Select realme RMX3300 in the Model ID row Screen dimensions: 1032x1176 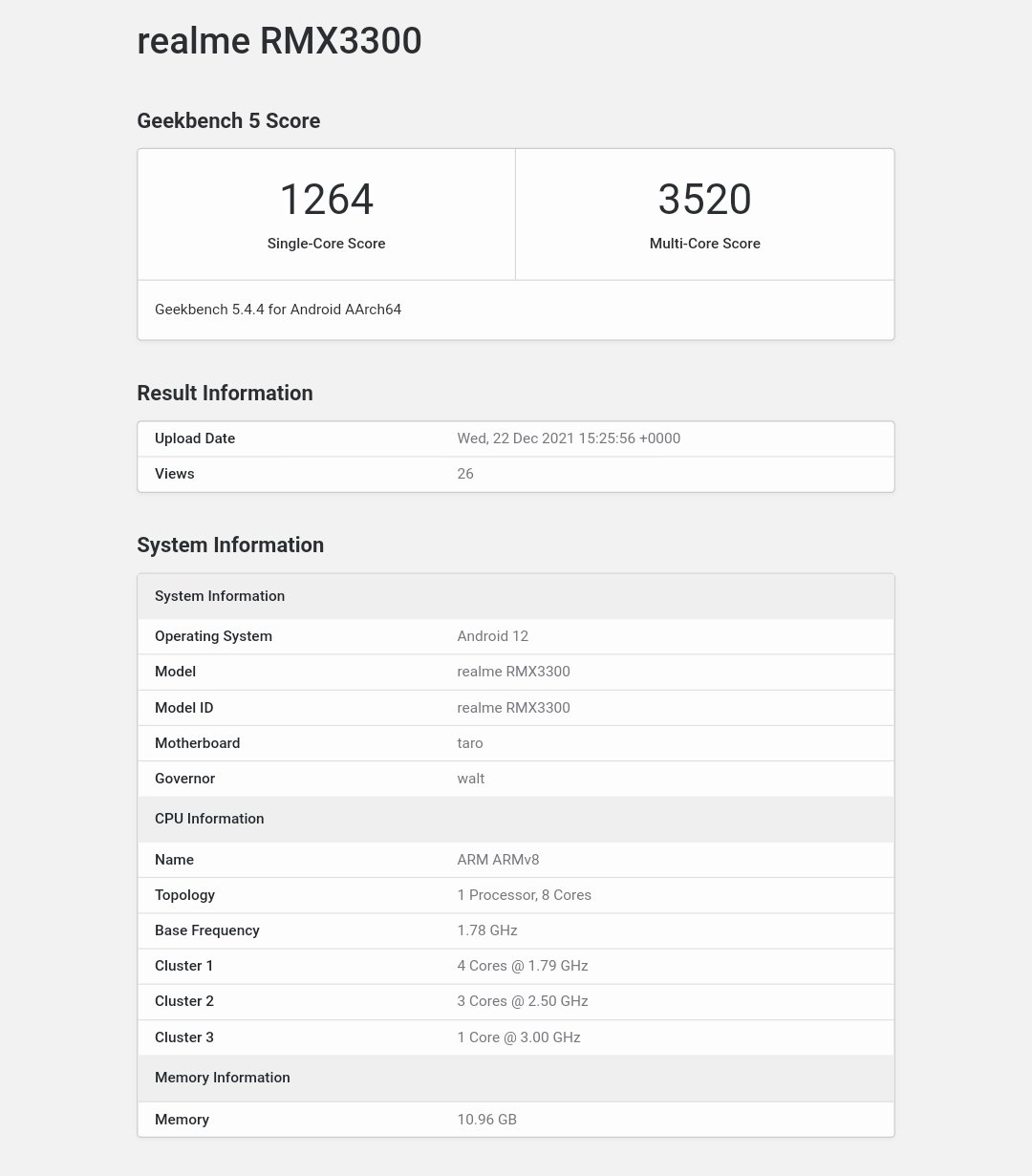coord(514,708)
